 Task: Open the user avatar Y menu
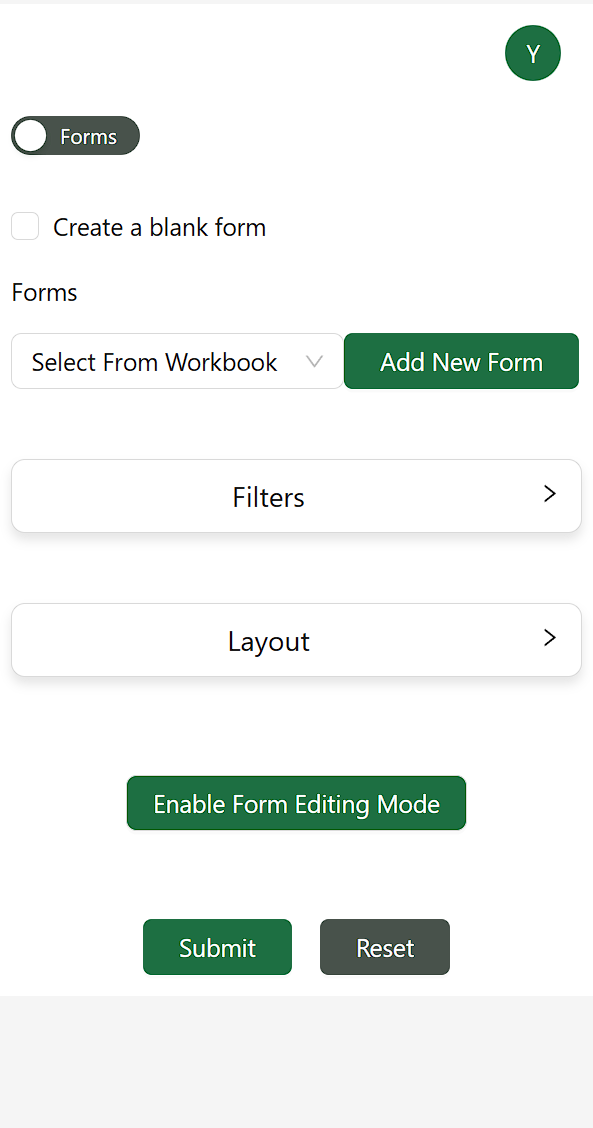533,53
